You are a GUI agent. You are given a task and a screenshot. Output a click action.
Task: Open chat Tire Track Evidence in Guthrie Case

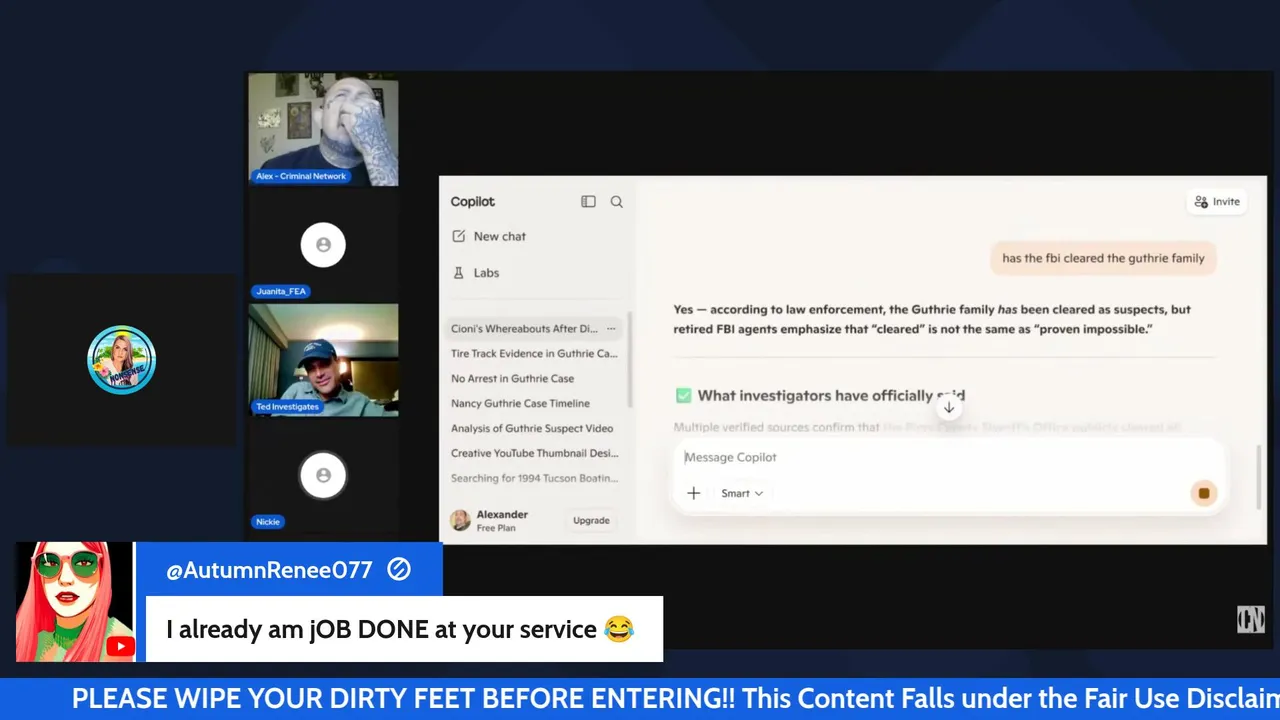(534, 354)
